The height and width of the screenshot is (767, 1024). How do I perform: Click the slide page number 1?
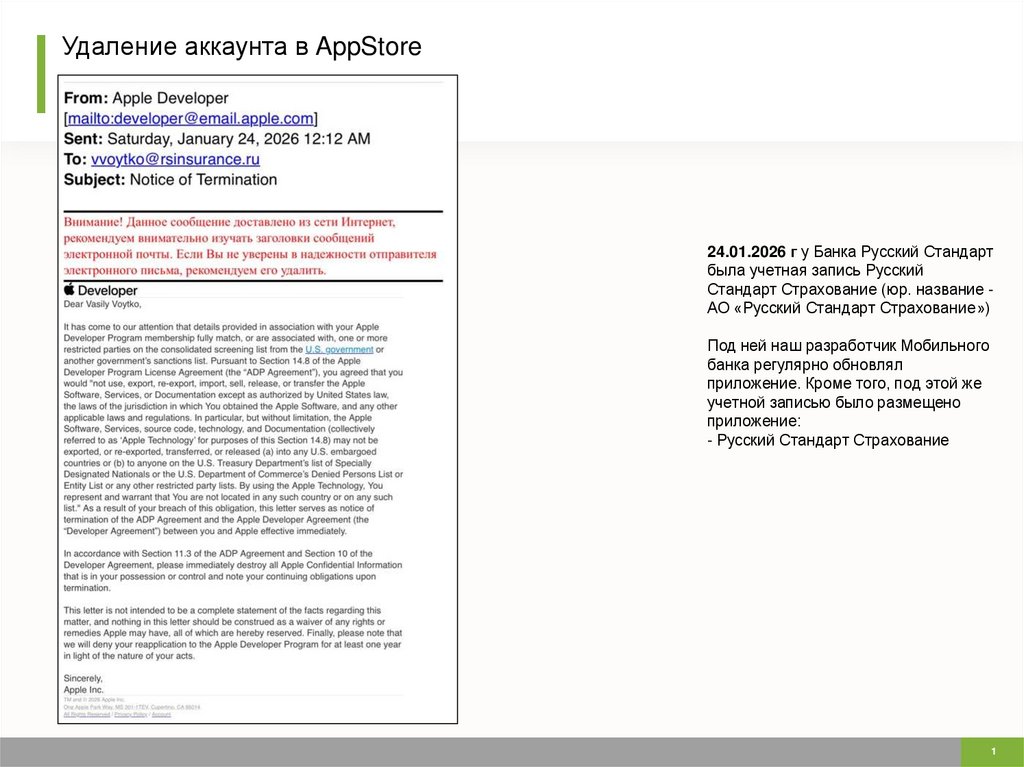993,751
